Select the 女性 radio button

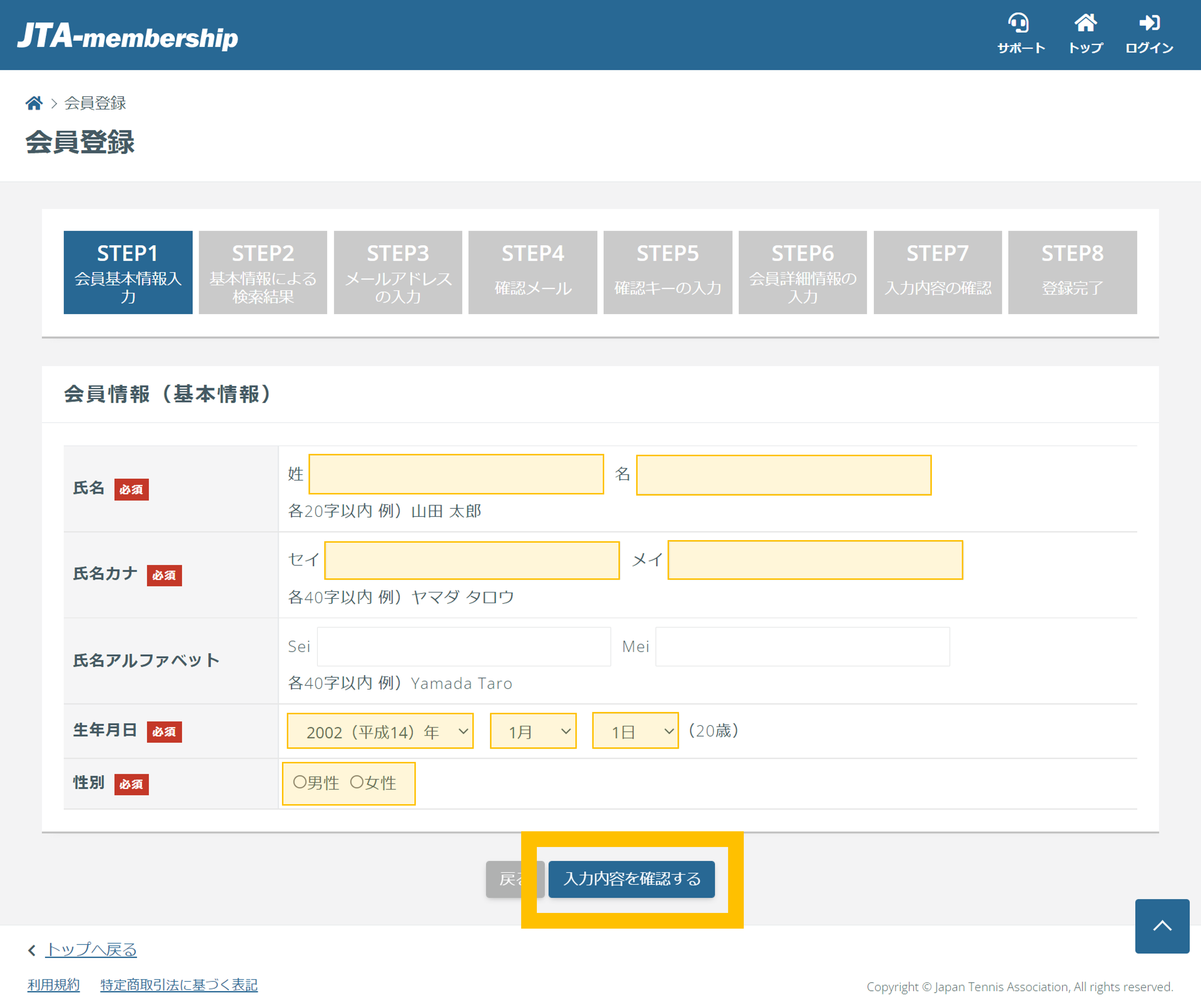(x=357, y=783)
